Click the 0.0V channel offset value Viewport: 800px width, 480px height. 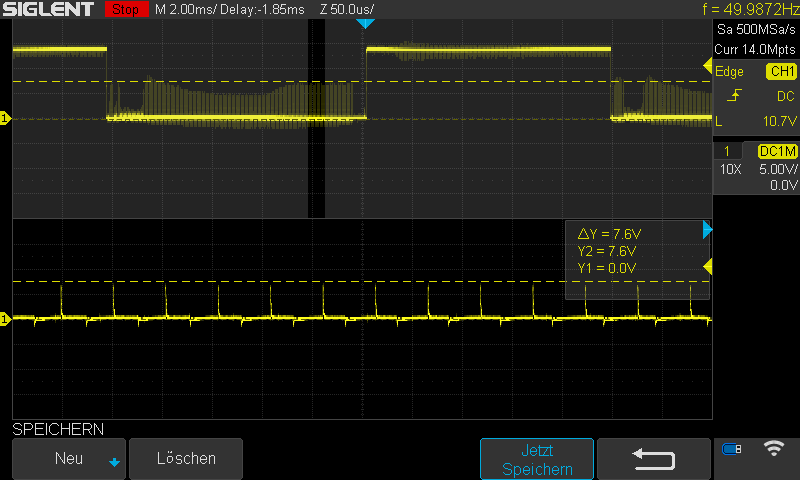coord(783,185)
